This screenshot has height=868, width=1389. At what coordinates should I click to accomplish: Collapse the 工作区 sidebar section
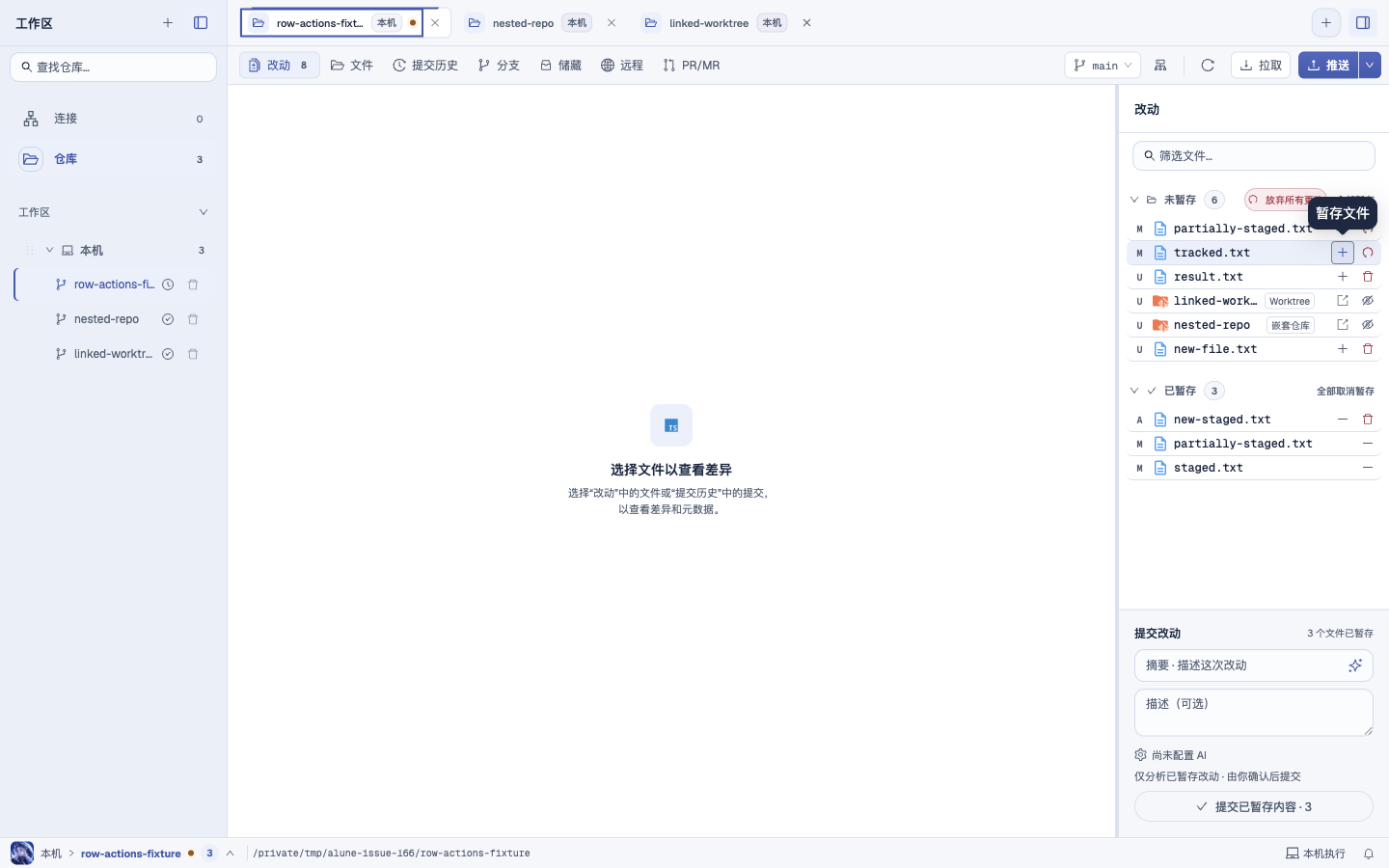tap(204, 212)
